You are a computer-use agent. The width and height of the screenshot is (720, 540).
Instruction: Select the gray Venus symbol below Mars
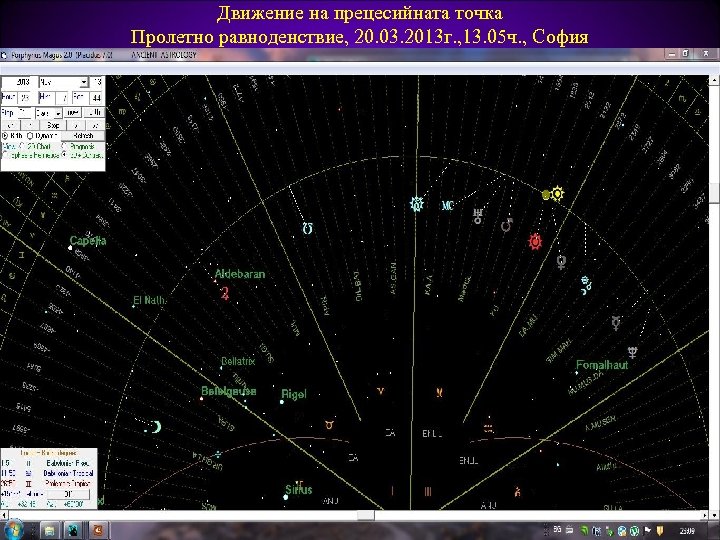click(x=561, y=262)
